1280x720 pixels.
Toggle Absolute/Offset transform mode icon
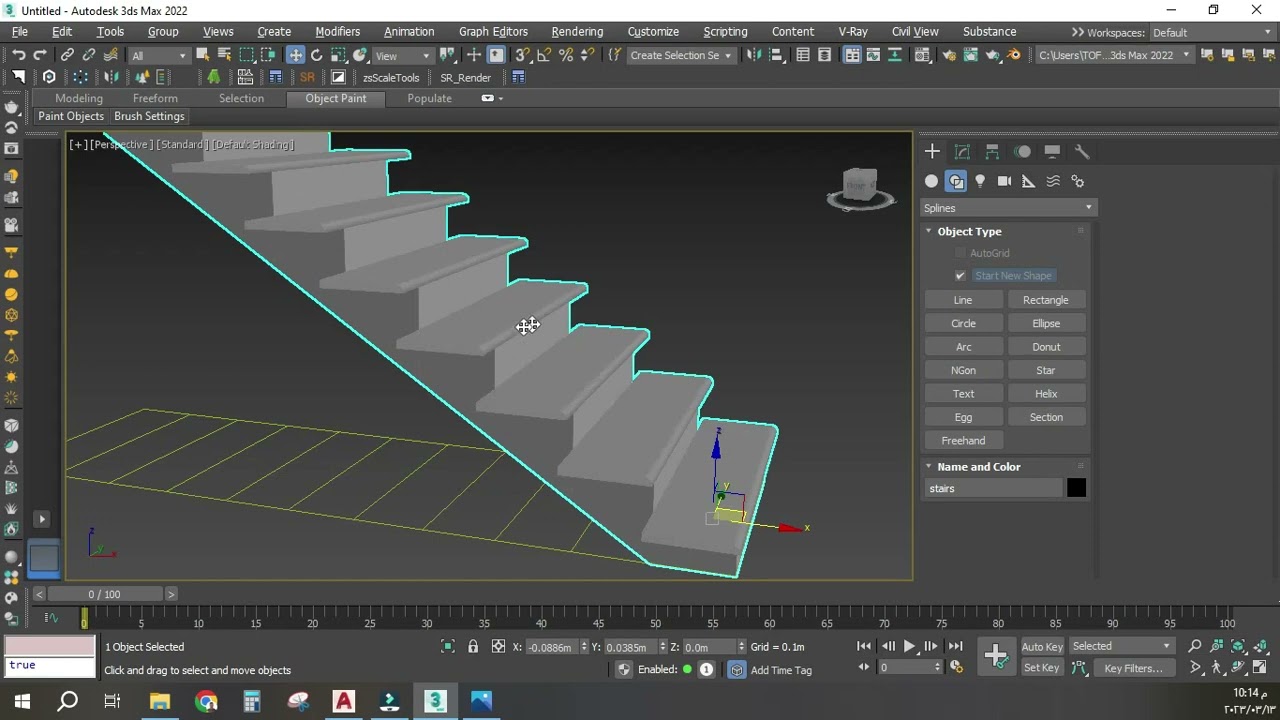pos(498,647)
